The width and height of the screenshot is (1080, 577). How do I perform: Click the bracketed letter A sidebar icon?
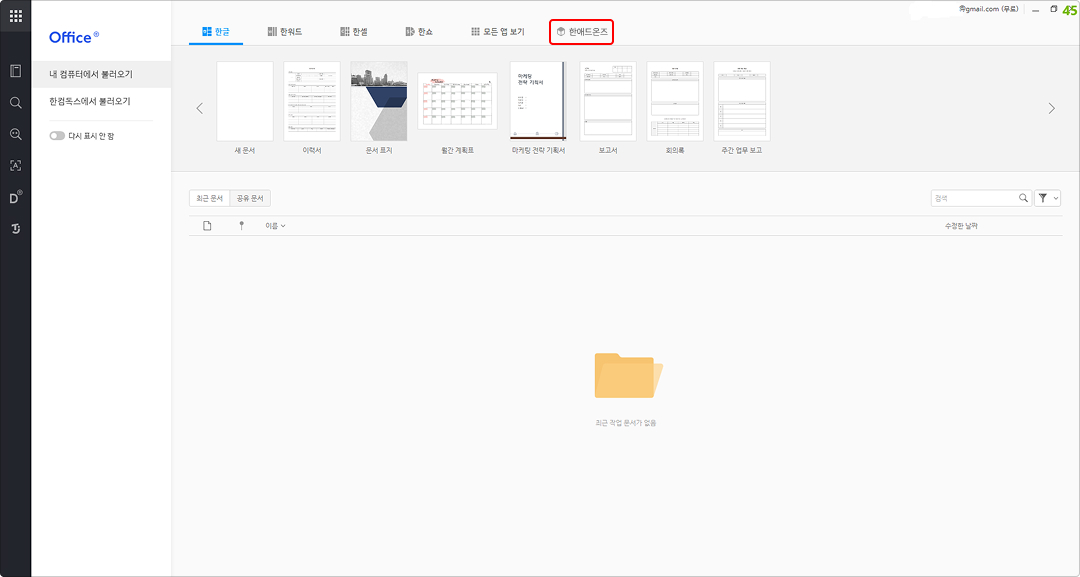pyautogui.click(x=15, y=166)
